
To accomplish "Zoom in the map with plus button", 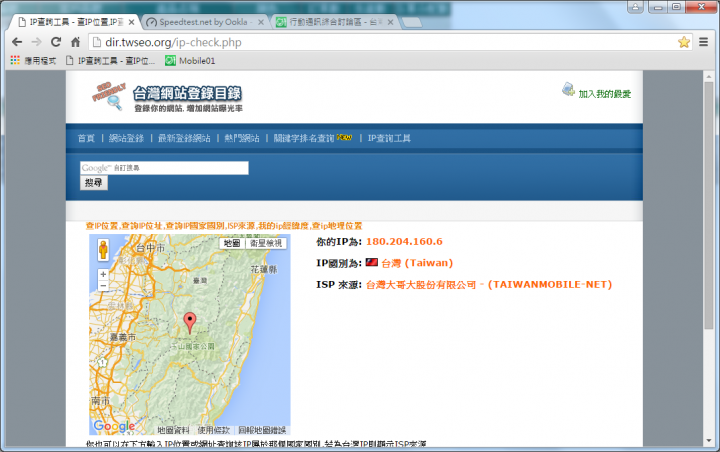I will (103, 274).
